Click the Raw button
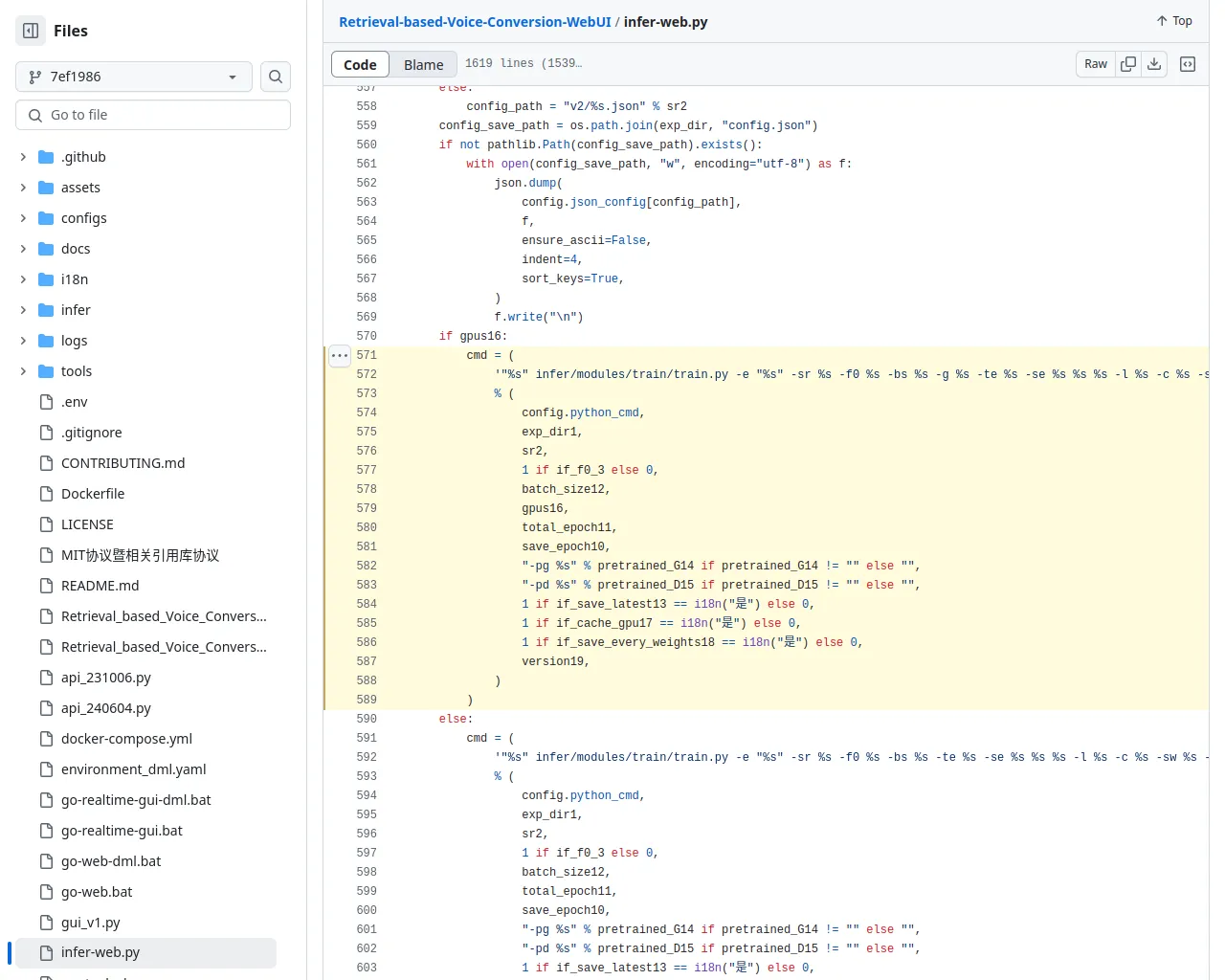The image size is (1225, 980). tap(1096, 64)
